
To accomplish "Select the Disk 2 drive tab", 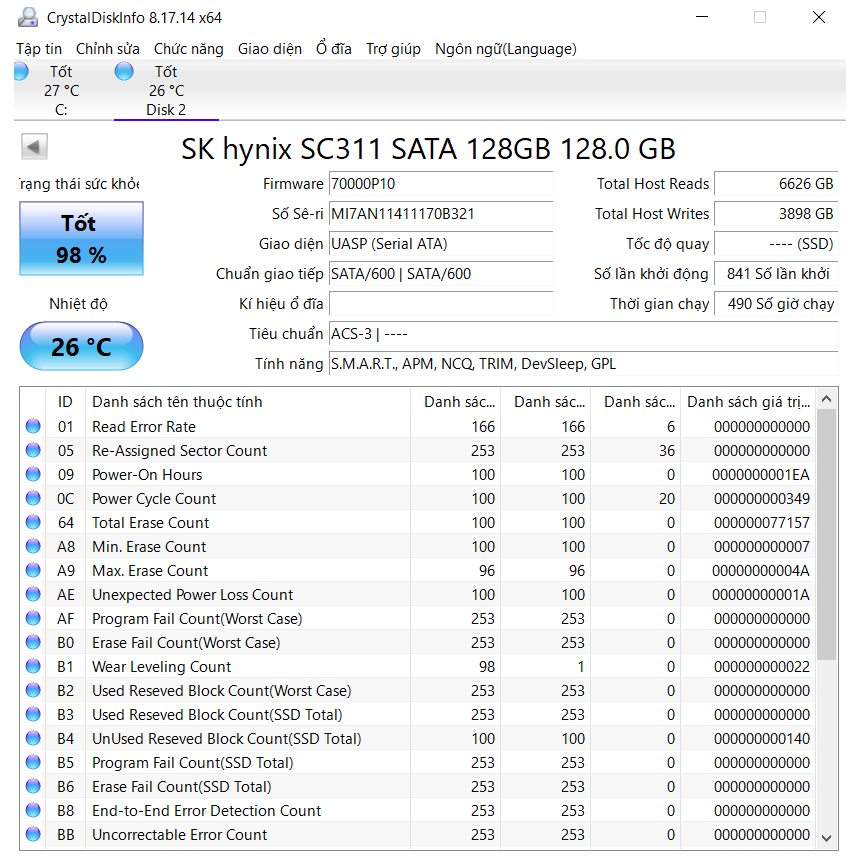I will click(166, 90).
